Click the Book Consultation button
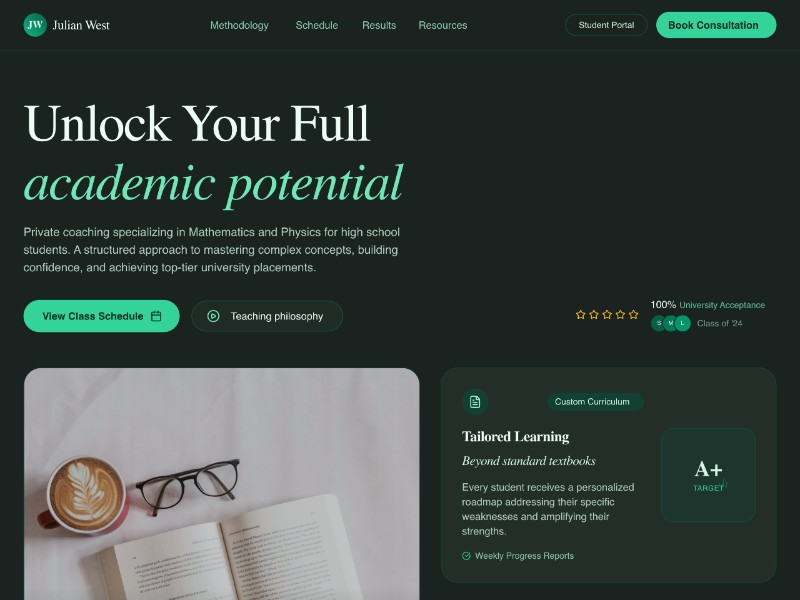This screenshot has height=600, width=800. click(716, 25)
